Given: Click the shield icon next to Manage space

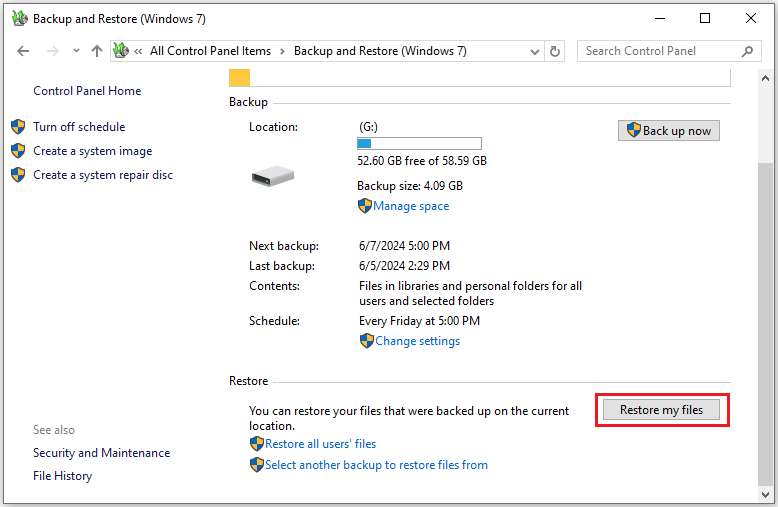Looking at the screenshot, I should (365, 206).
